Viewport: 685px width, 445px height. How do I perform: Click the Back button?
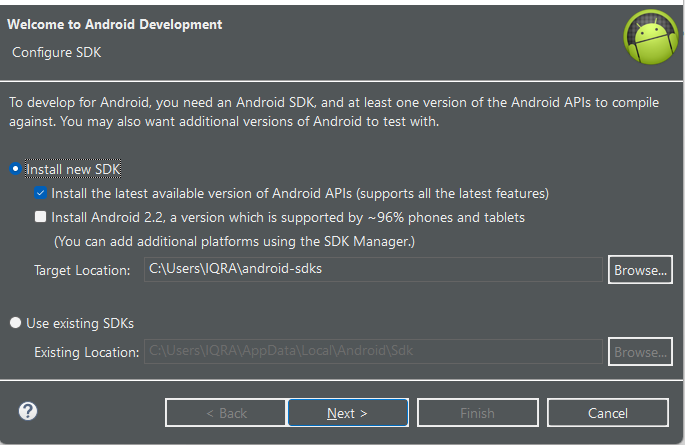[226, 412]
